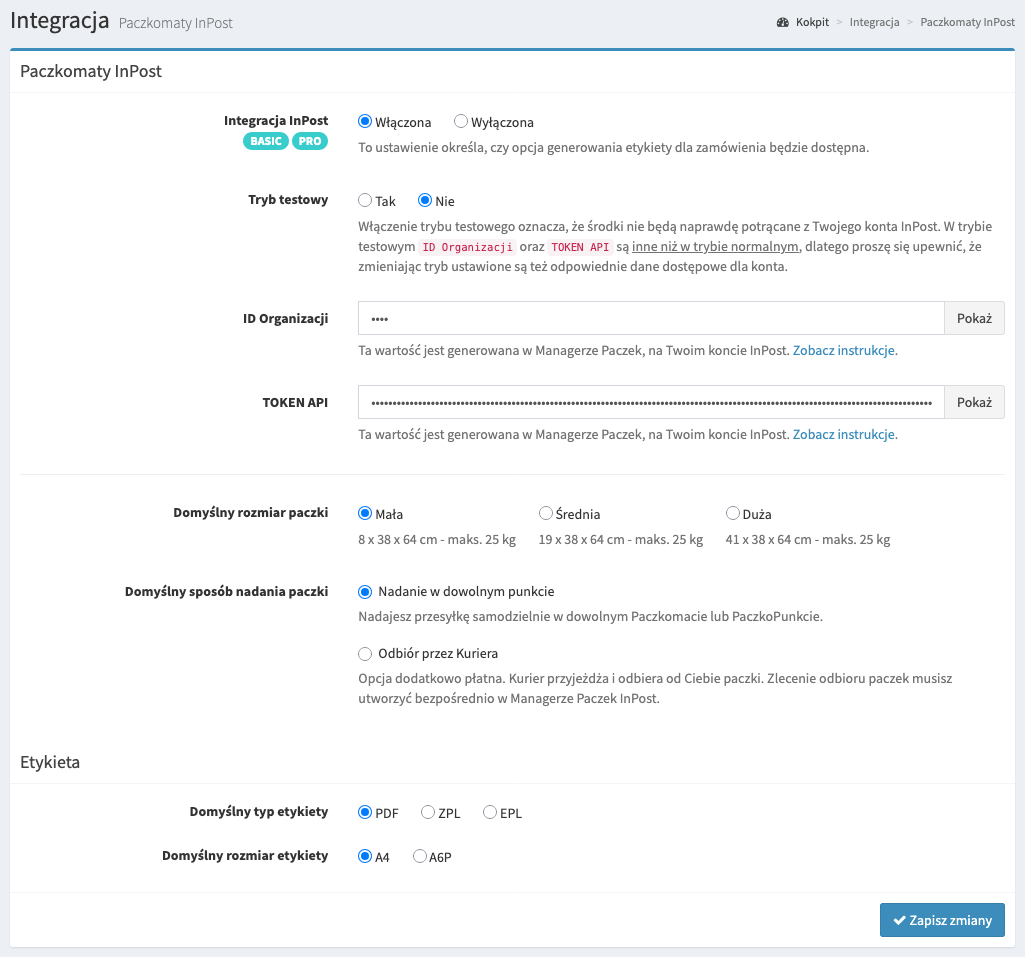
Task: Click into the ID Organizacji field
Action: coord(650,319)
